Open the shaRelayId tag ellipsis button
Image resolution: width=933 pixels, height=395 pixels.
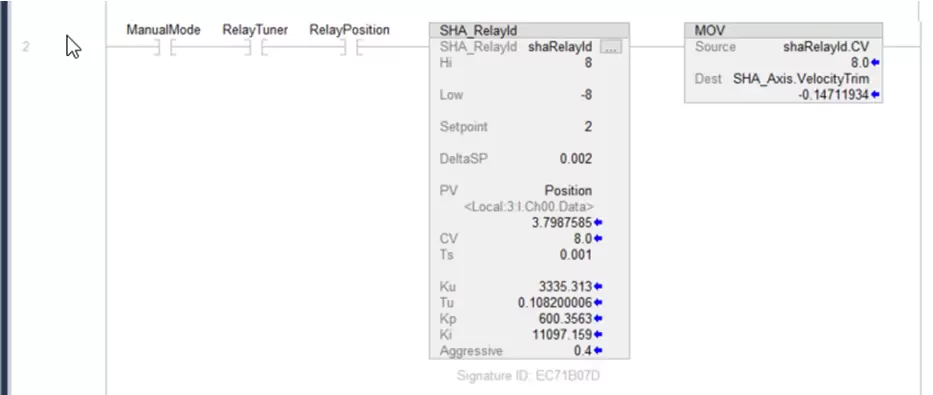pyautogui.click(x=610, y=47)
